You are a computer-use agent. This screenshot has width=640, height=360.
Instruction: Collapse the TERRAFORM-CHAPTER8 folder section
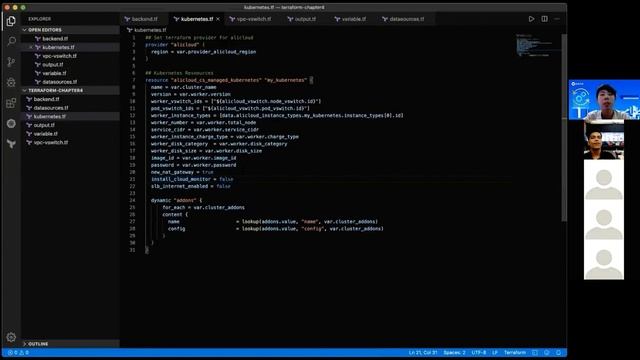[x=71, y=90]
